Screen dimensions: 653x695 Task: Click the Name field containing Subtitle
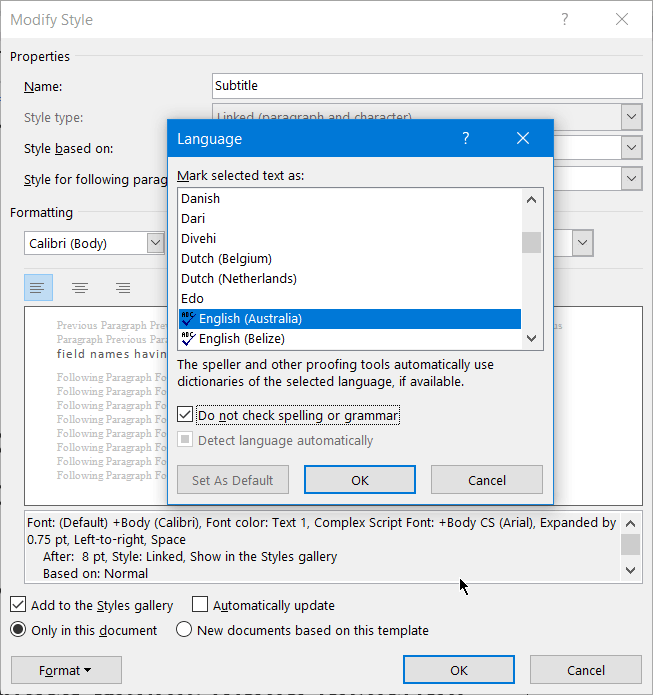(x=427, y=86)
